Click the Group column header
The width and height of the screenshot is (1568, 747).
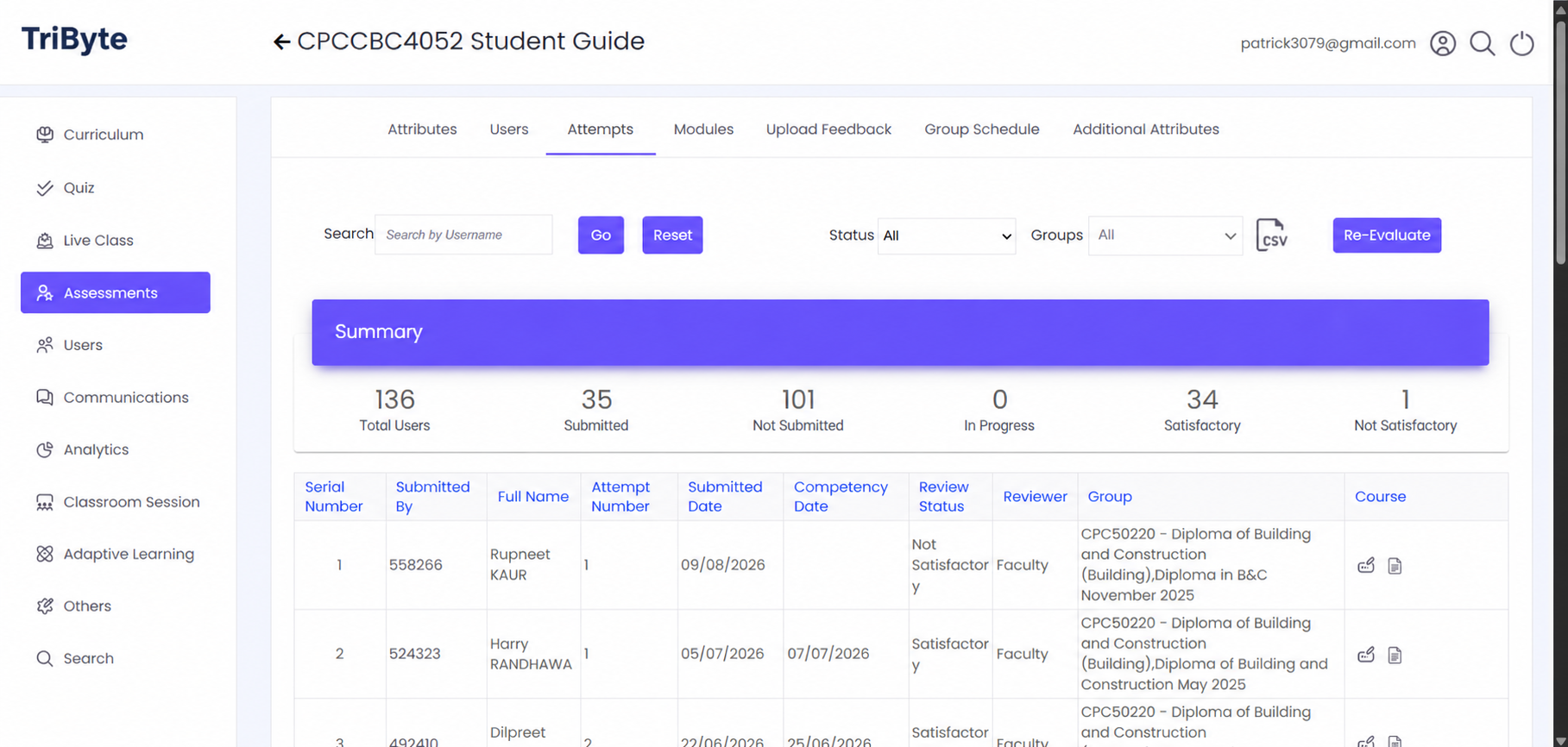[x=1110, y=497]
